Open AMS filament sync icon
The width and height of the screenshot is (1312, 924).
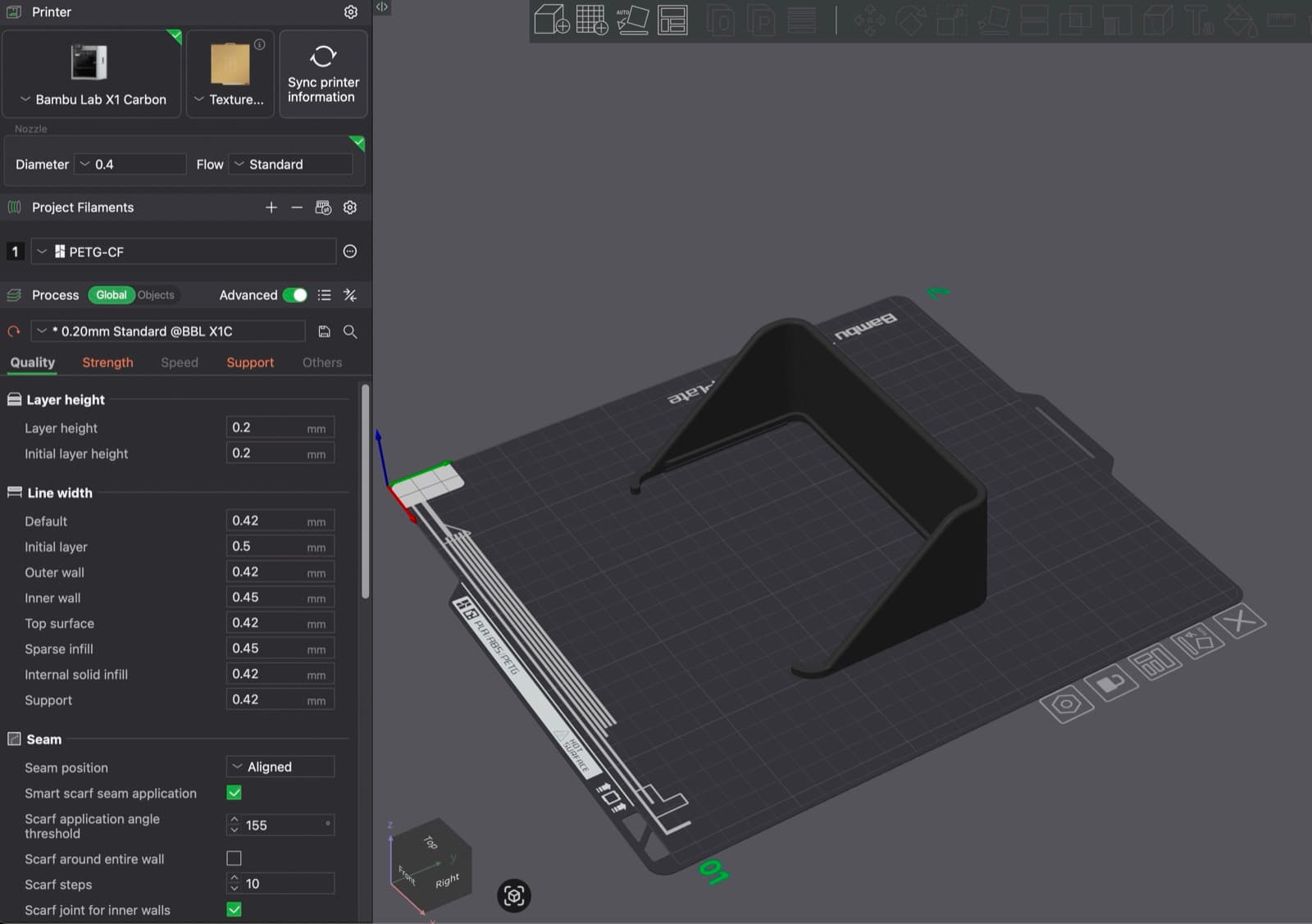click(x=323, y=207)
